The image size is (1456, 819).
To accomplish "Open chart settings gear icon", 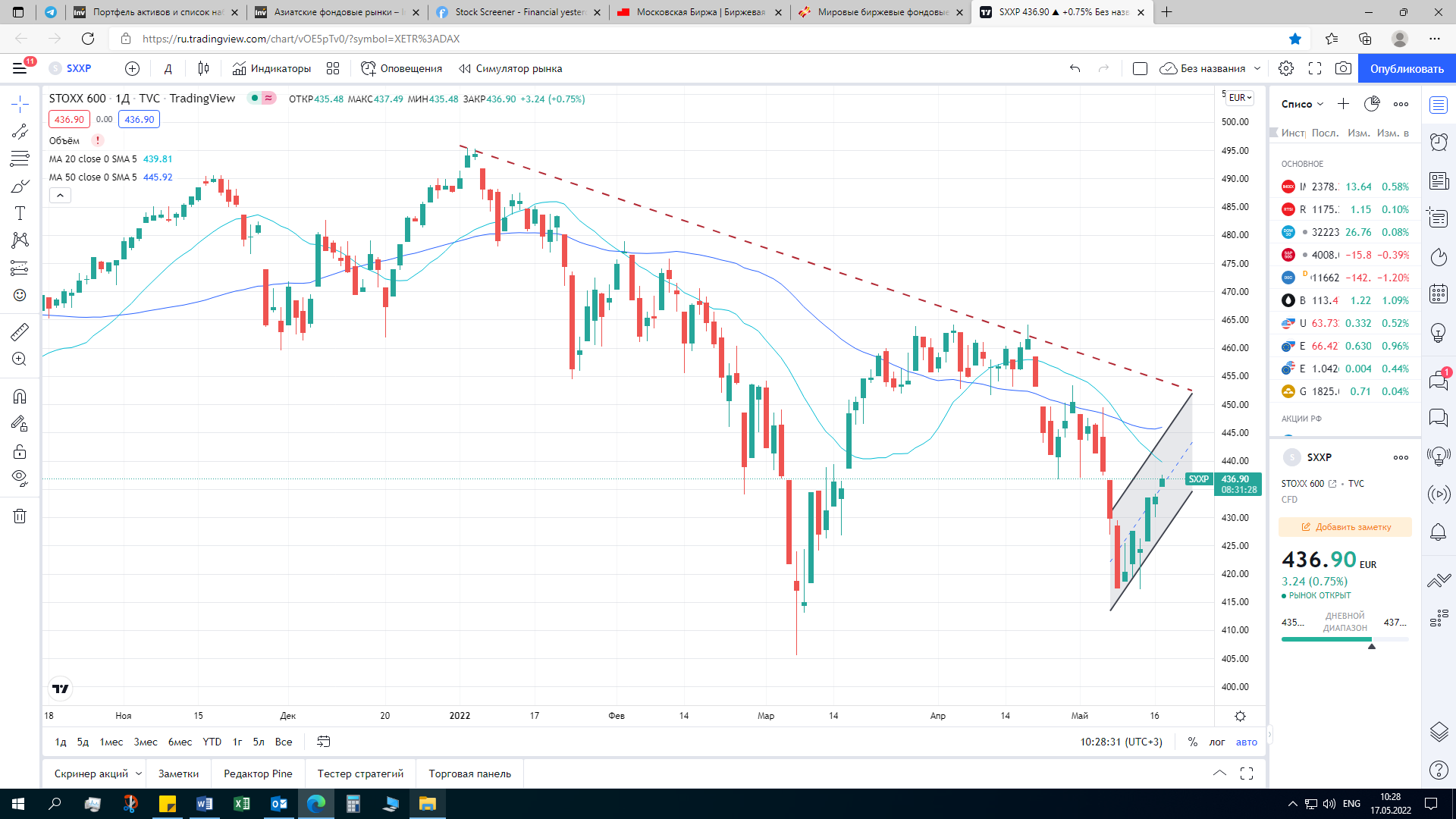I will [1286, 68].
